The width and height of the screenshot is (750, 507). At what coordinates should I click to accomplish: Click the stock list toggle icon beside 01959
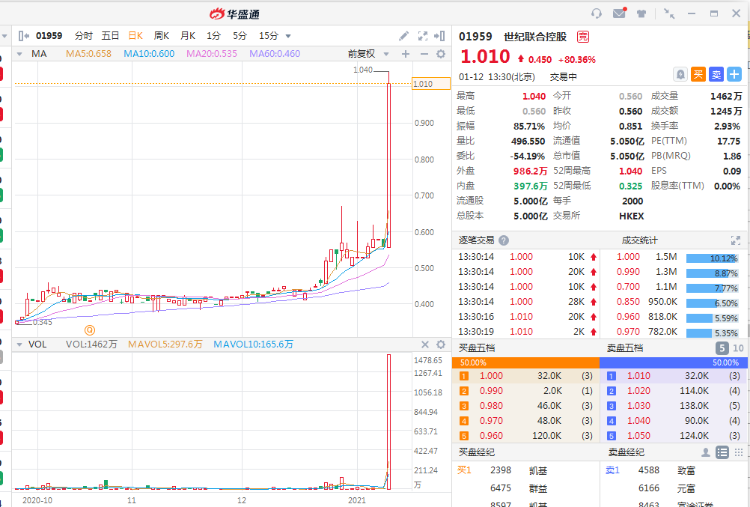[23, 35]
